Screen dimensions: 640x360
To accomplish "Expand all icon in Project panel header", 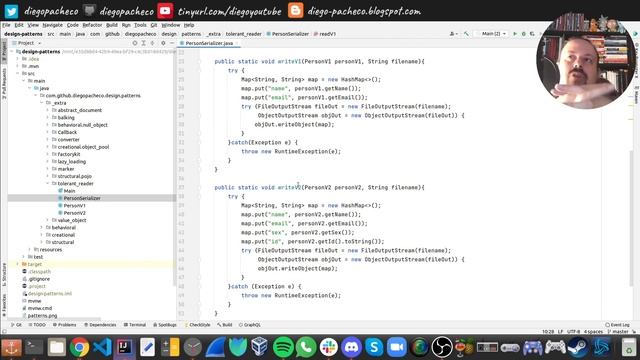I will coord(144,43).
